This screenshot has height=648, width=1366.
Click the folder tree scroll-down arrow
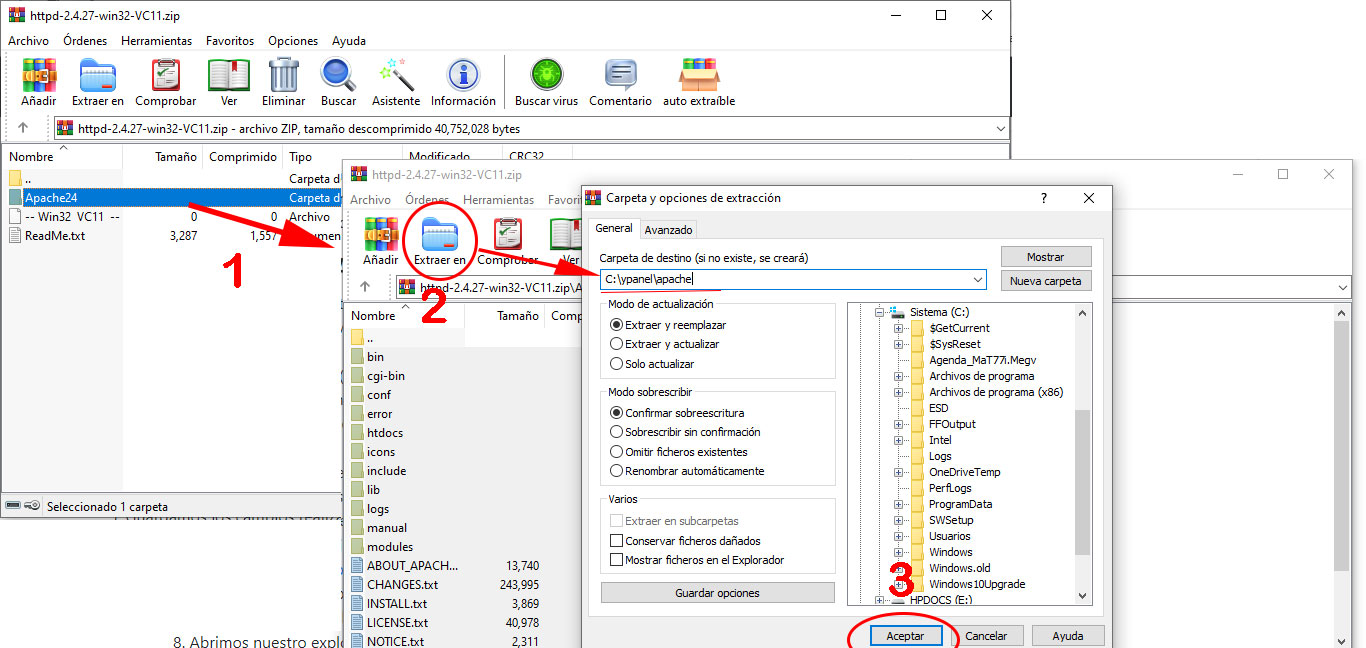(1083, 596)
